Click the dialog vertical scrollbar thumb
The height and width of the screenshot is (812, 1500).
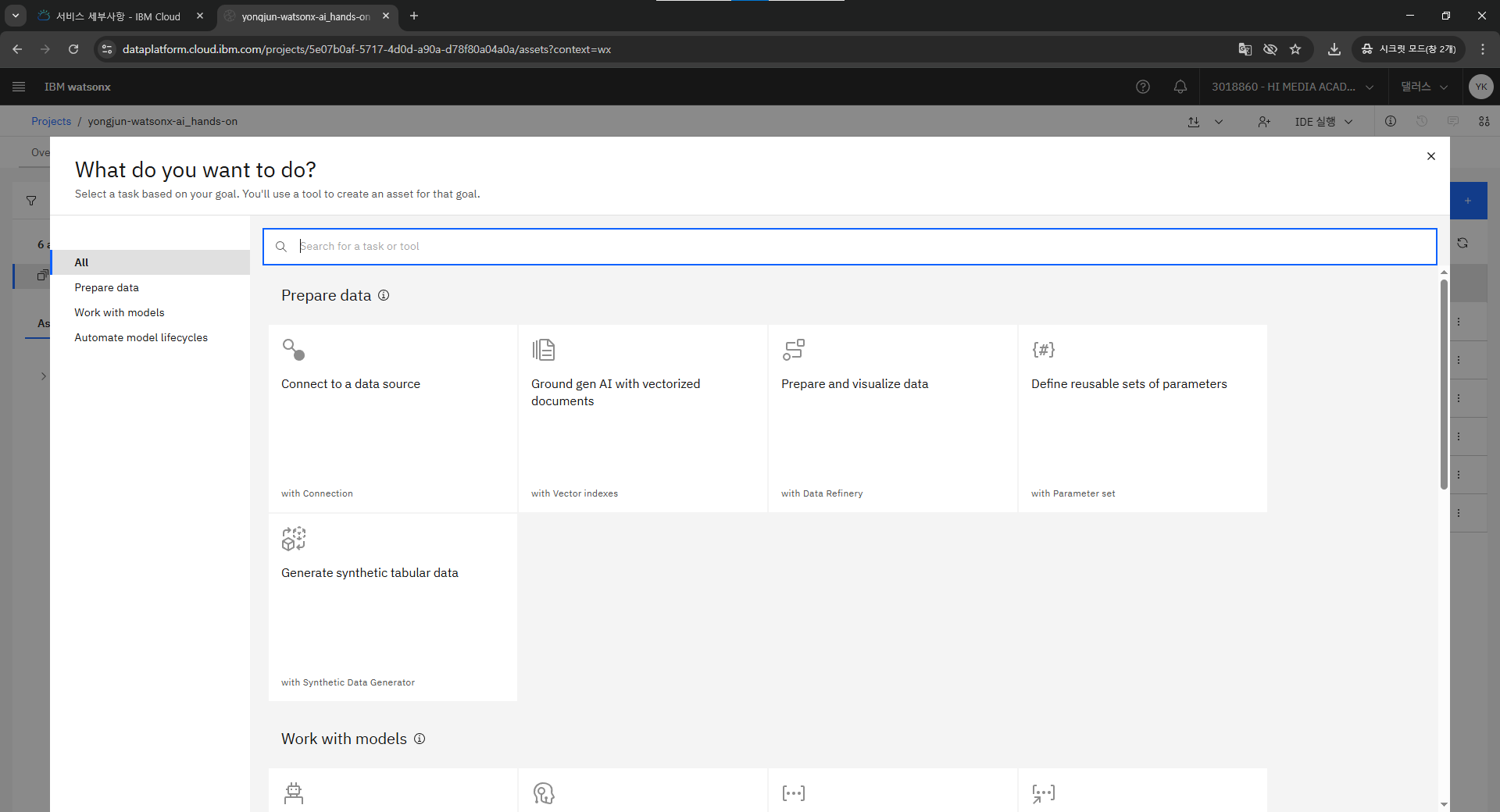coord(1444,384)
